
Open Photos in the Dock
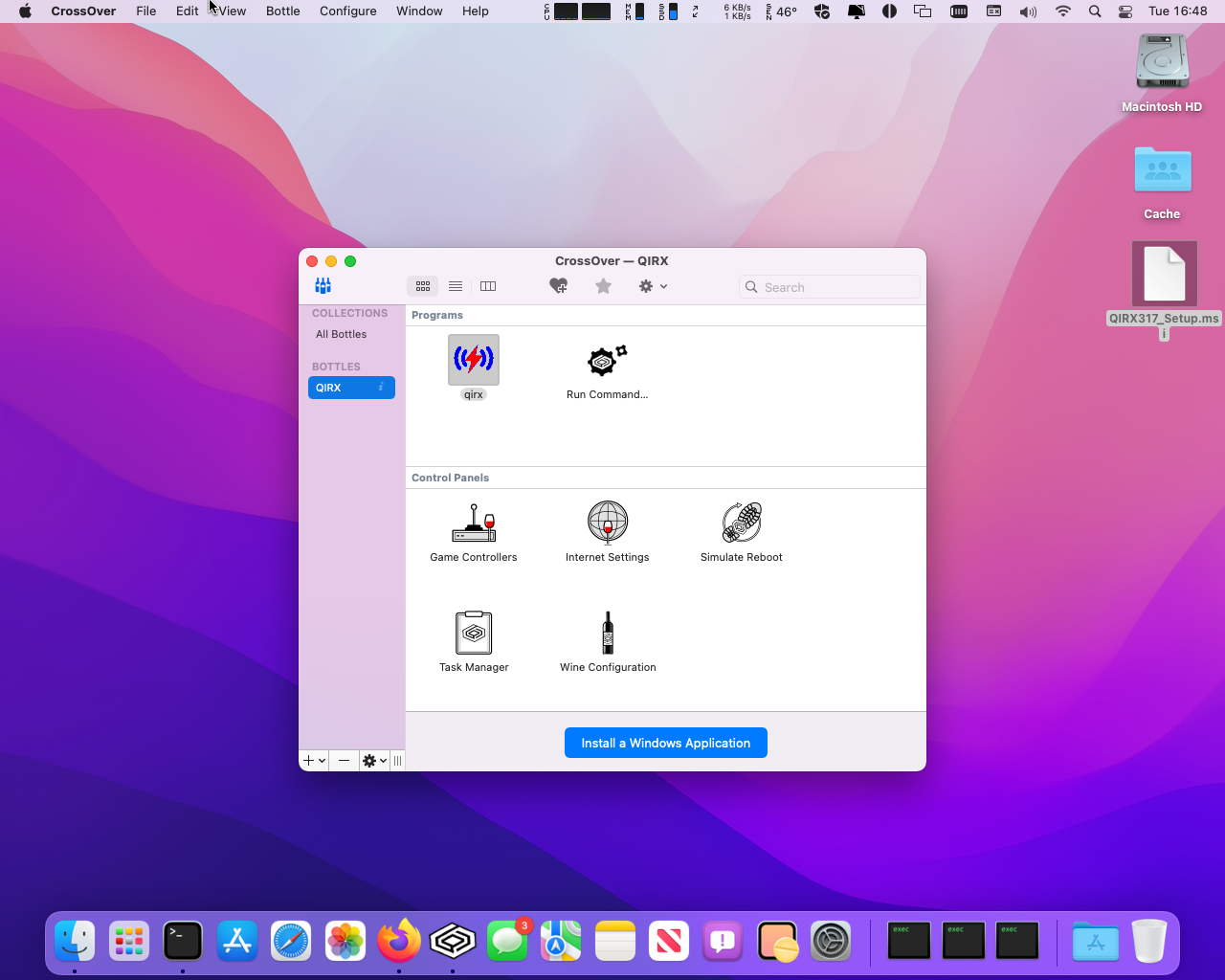345,942
